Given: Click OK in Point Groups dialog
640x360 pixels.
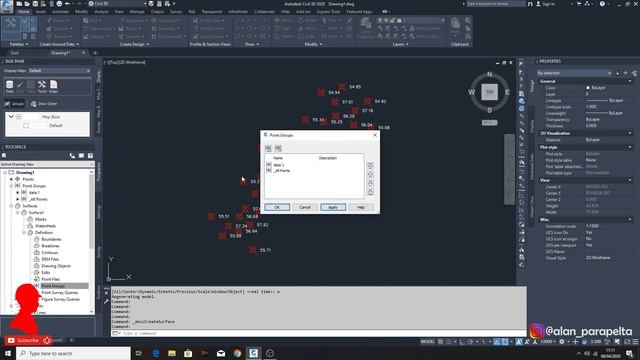Looking at the screenshot, I should (277, 207).
